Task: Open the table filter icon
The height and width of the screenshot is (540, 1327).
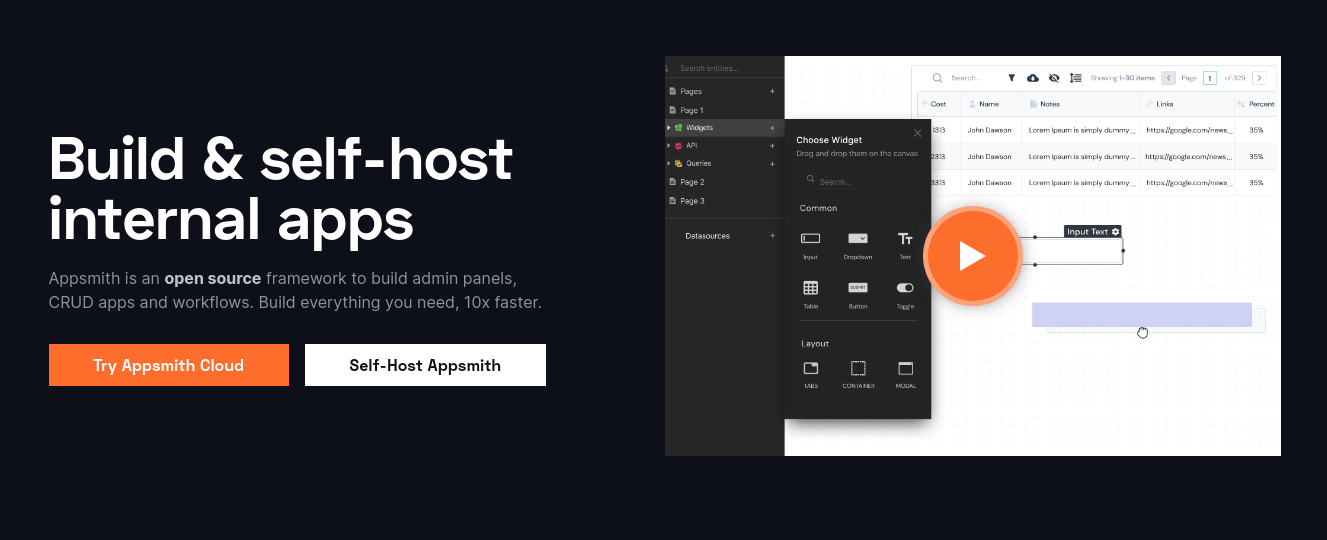Action: 1011,78
